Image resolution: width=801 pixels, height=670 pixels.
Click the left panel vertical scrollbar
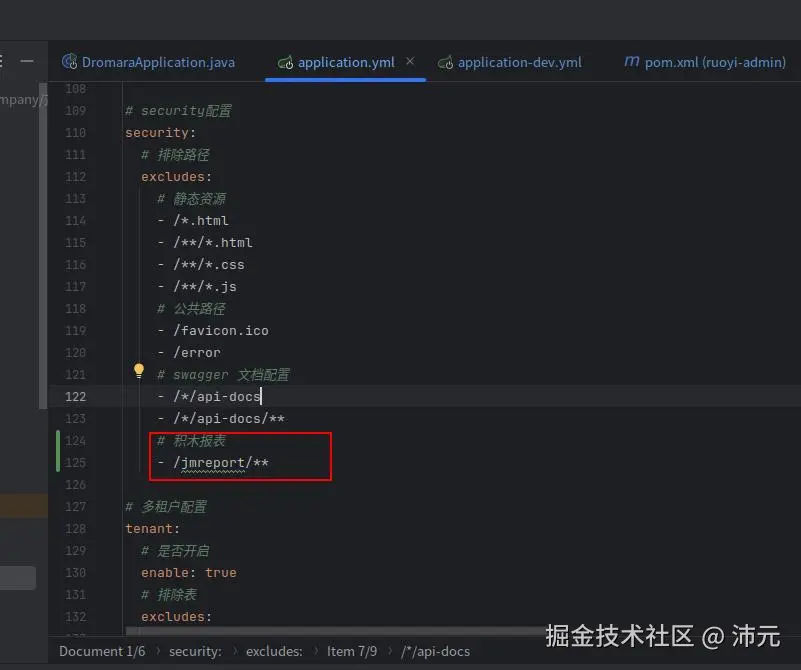coord(43,245)
